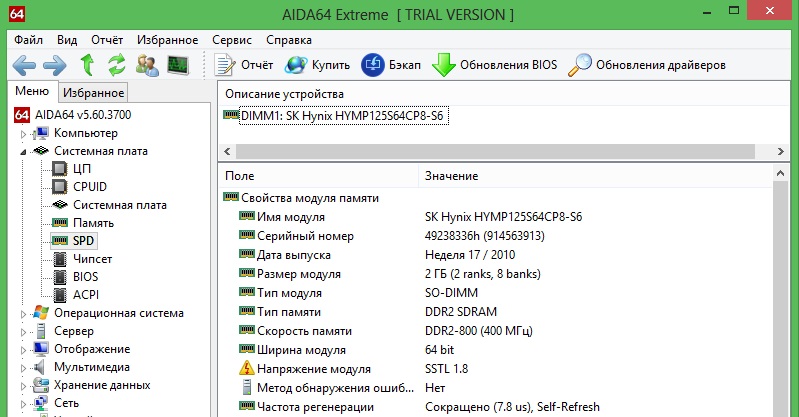This screenshot has height=417, width=799.
Task: Click the Хранение данных drive icon
Action: pos(41,385)
